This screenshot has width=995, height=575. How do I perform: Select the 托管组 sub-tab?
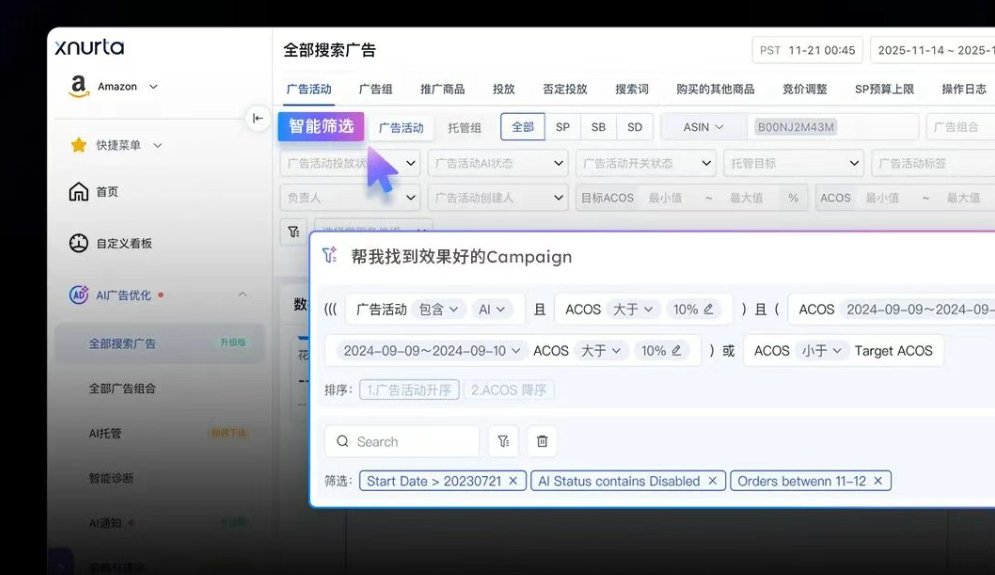coord(465,128)
